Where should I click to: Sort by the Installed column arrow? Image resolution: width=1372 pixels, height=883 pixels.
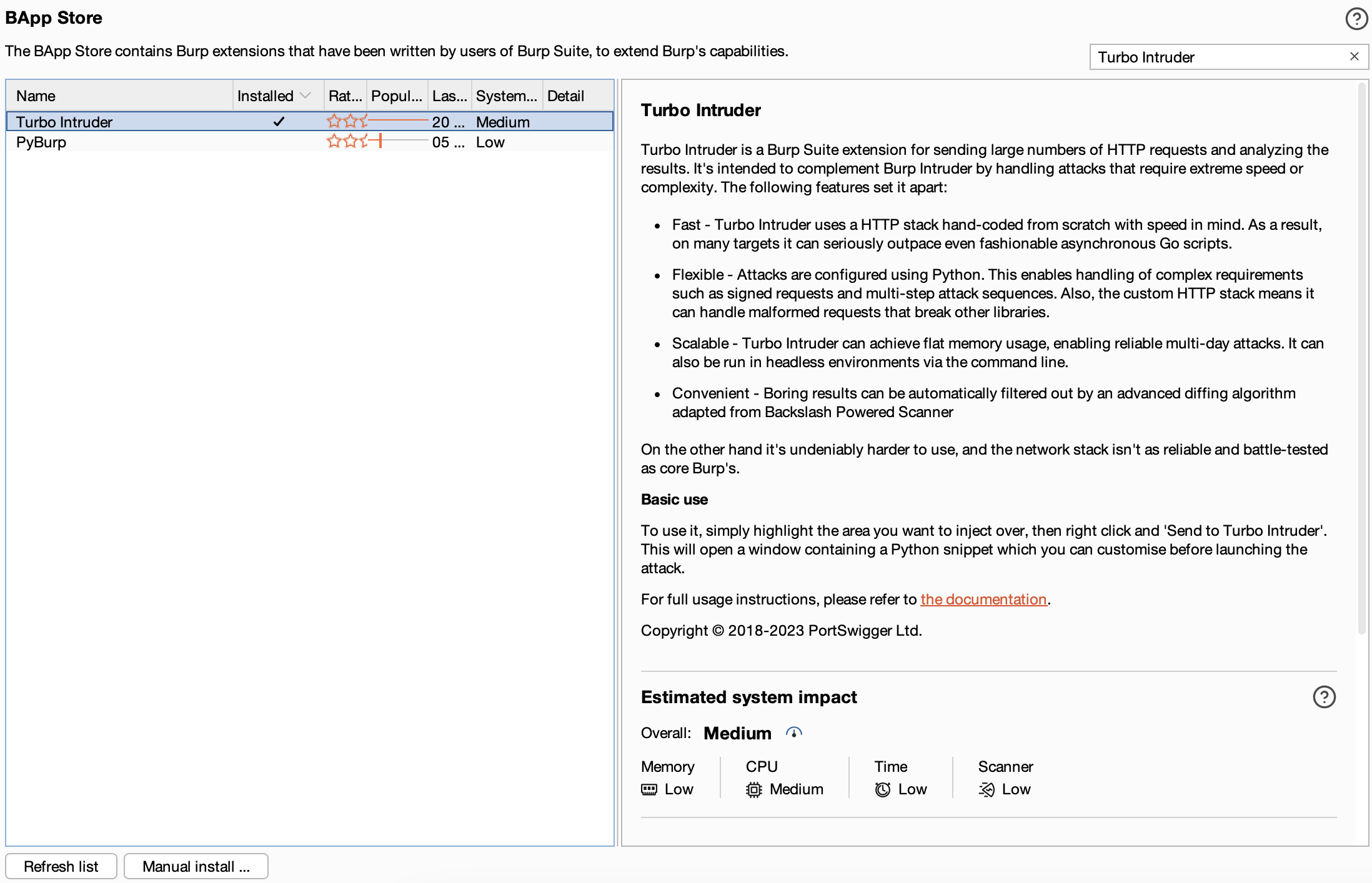(305, 96)
